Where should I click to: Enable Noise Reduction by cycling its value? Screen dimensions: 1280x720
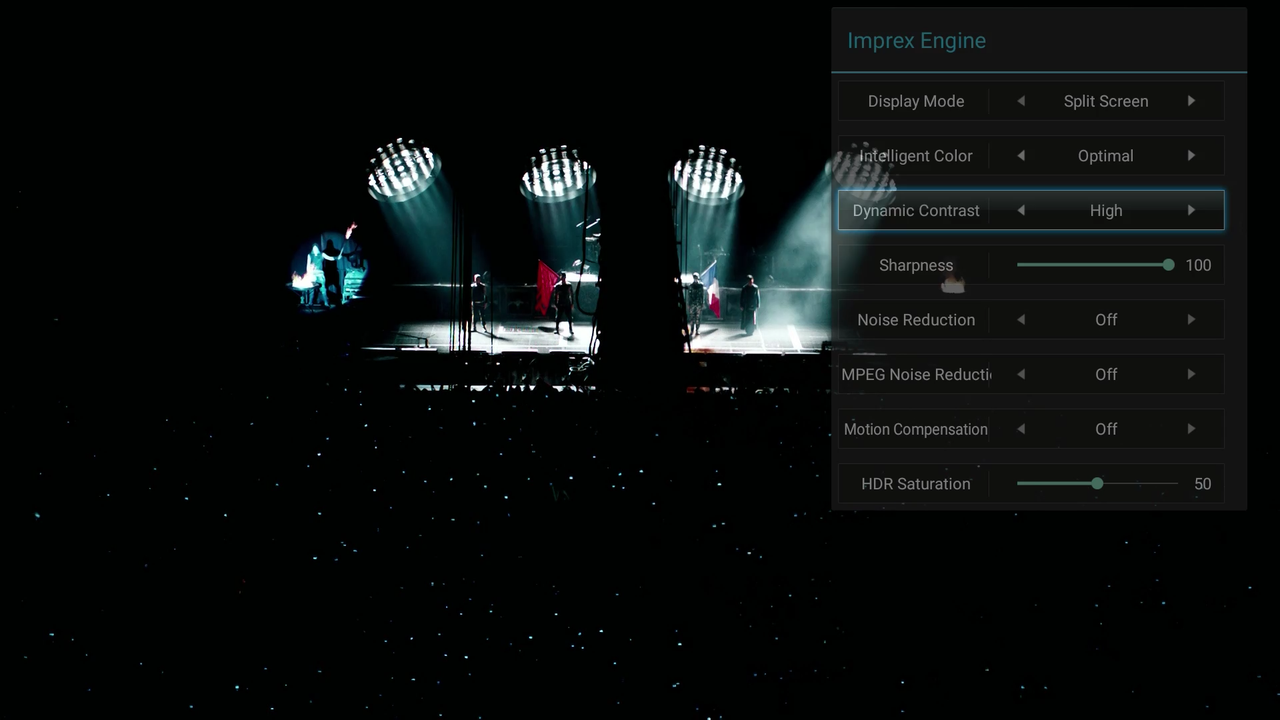tap(1191, 320)
